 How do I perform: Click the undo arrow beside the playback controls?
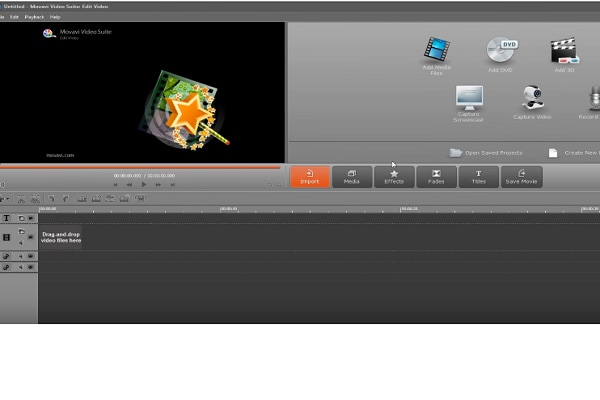[x=269, y=184]
